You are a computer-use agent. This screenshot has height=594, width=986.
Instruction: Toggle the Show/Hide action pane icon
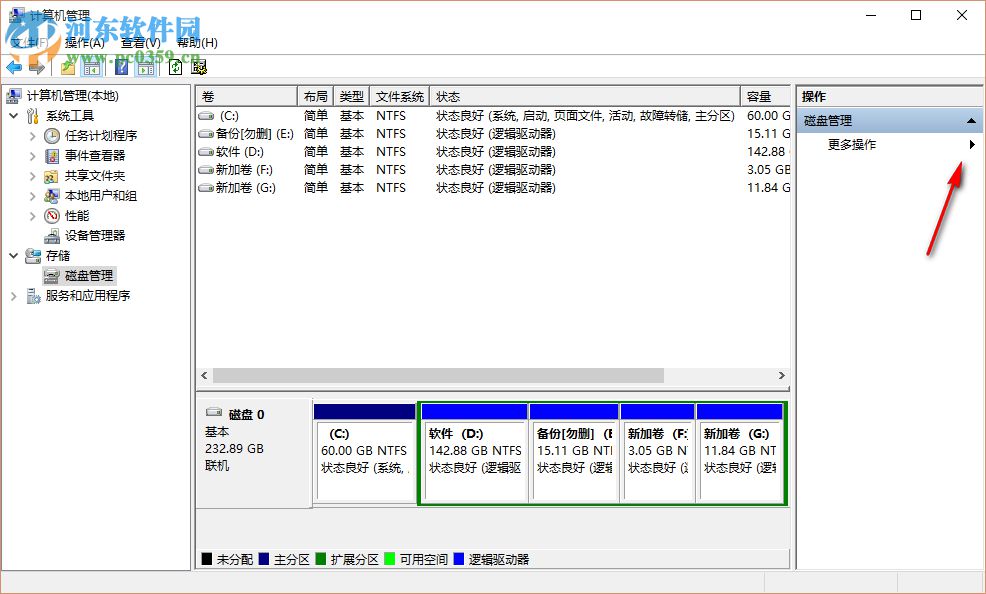(x=147, y=67)
